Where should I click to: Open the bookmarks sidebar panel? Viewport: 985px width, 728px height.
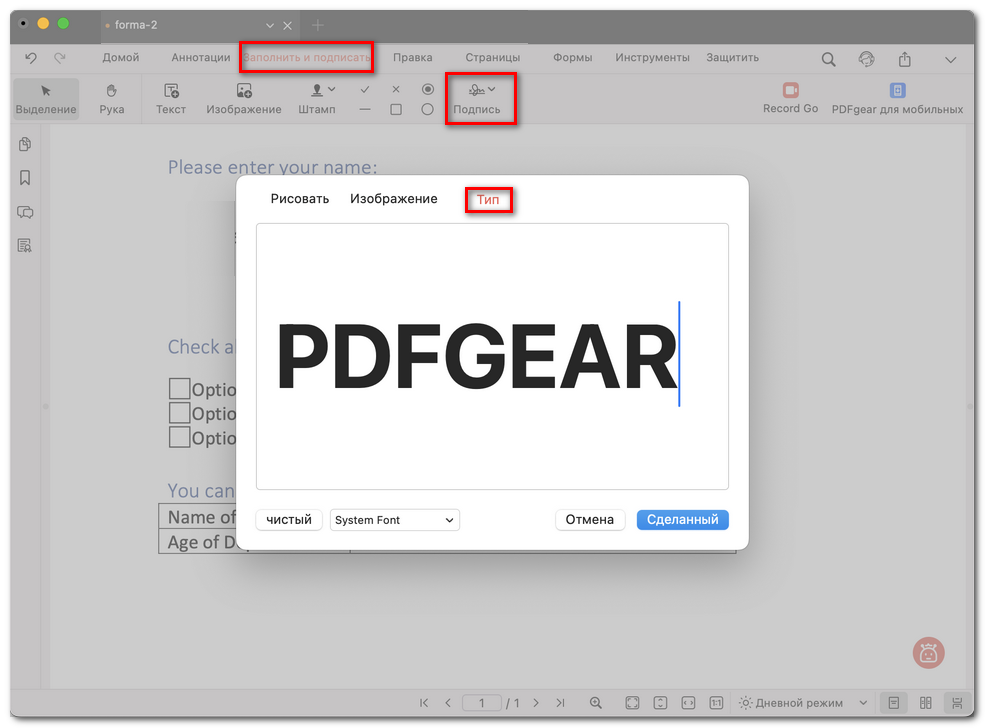[x=25, y=178]
